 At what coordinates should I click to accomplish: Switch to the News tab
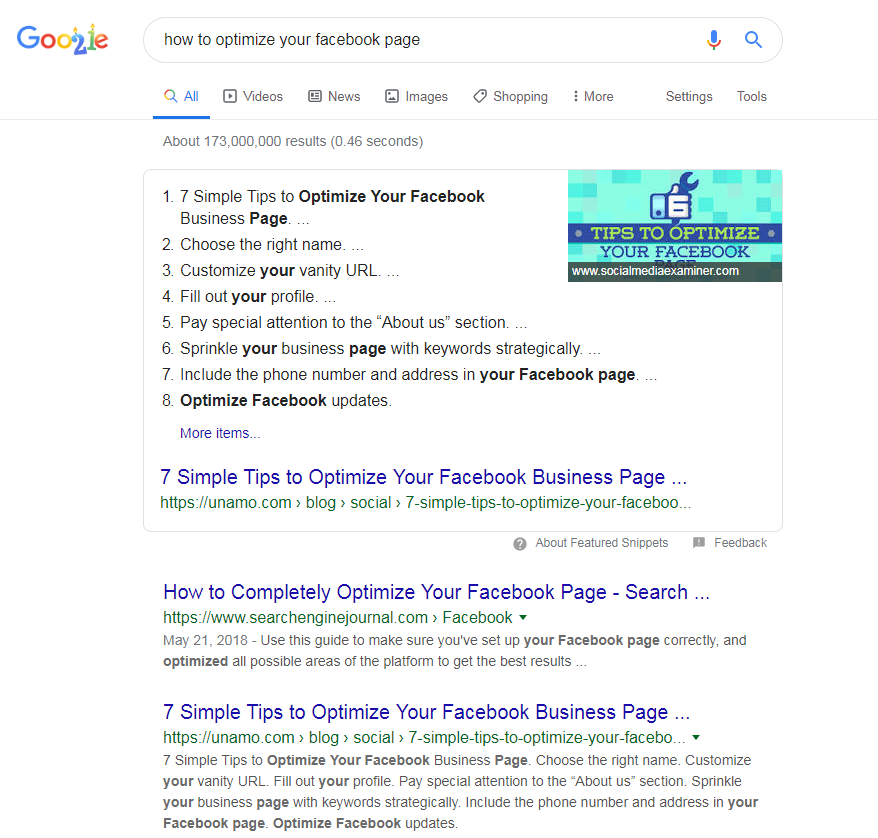(334, 96)
